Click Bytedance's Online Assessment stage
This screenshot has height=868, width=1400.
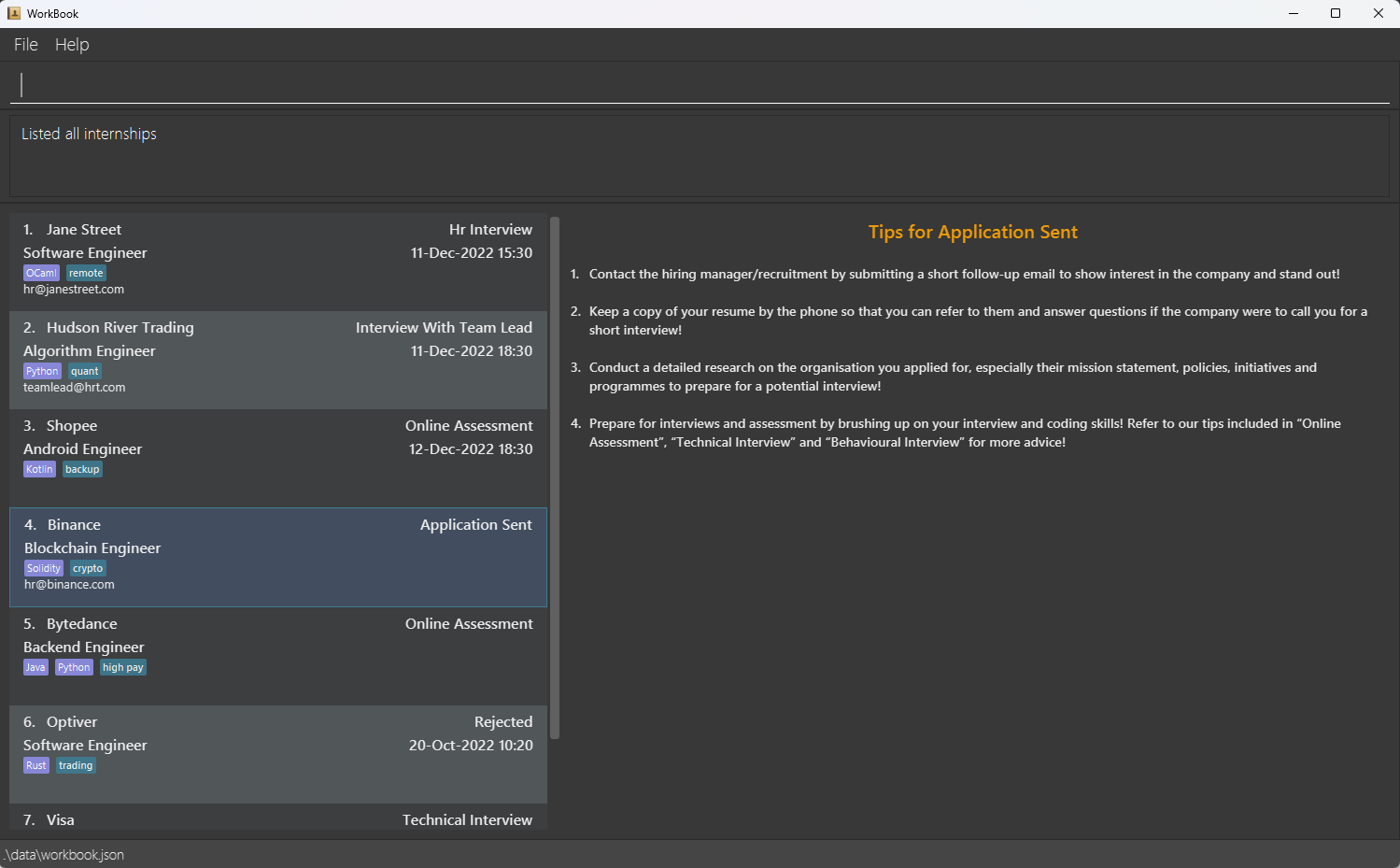(x=469, y=624)
